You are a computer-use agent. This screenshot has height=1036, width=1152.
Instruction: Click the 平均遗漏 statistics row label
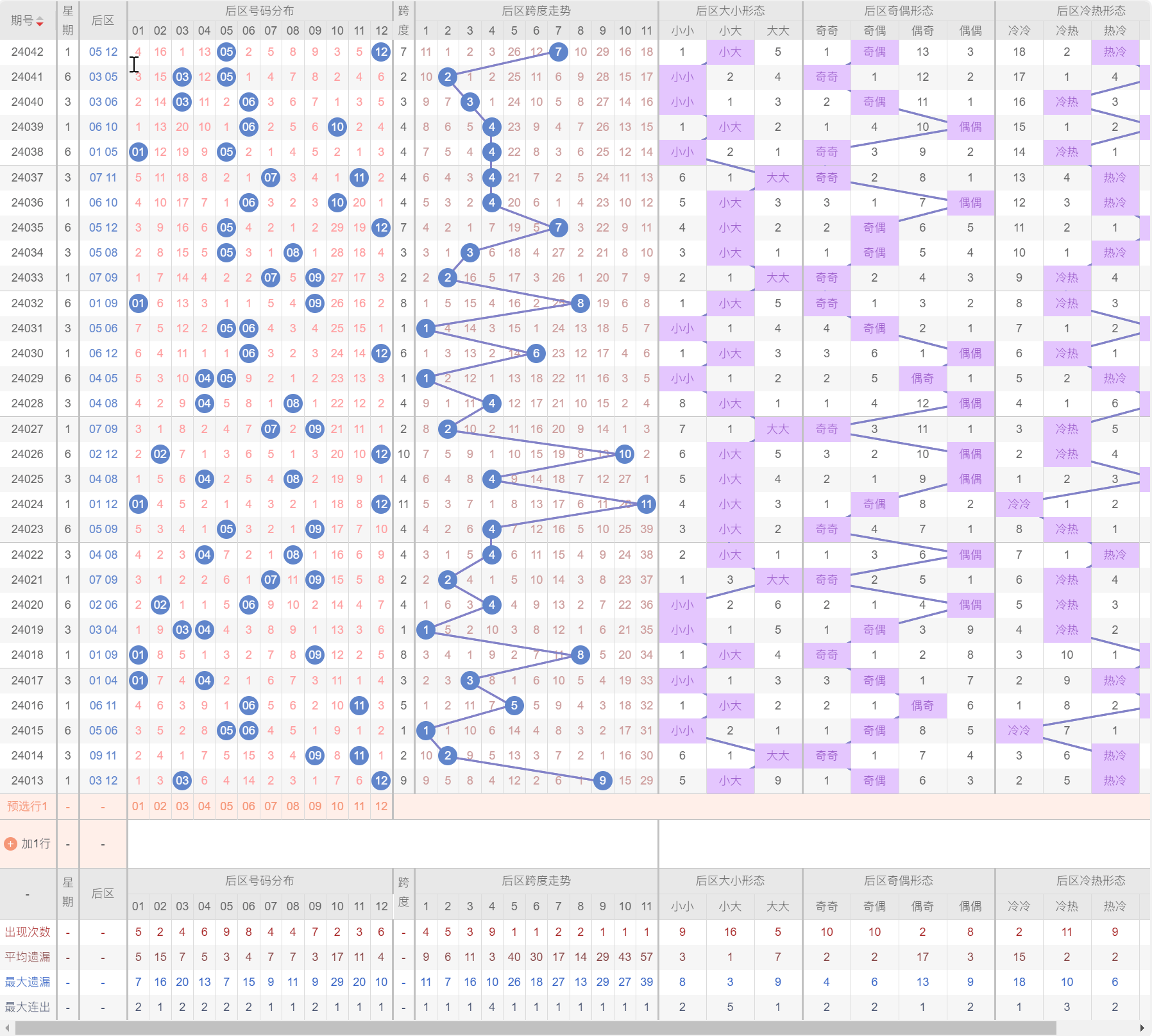tap(28, 957)
